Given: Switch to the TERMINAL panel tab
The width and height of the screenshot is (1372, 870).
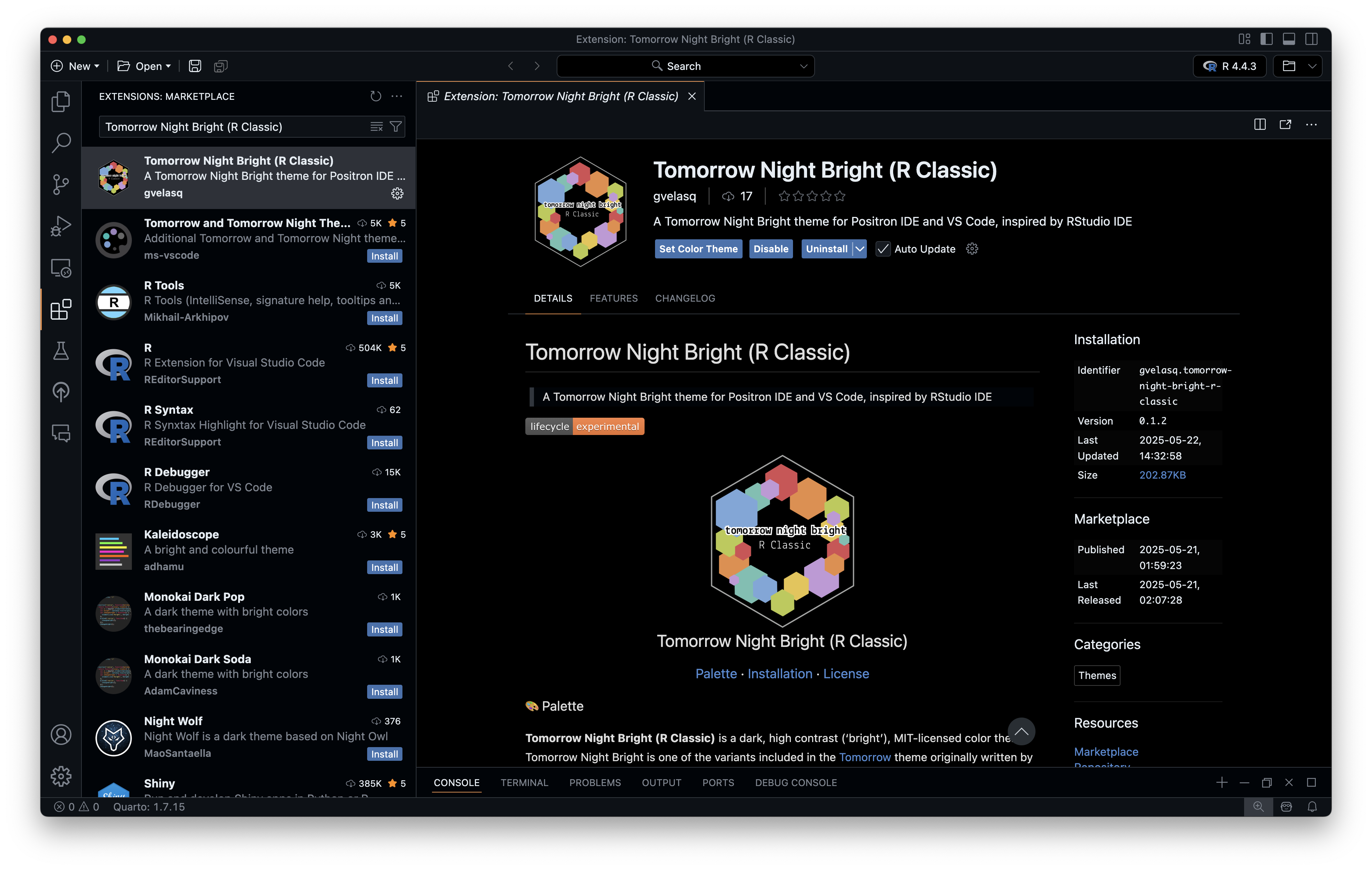Looking at the screenshot, I should 524,783.
